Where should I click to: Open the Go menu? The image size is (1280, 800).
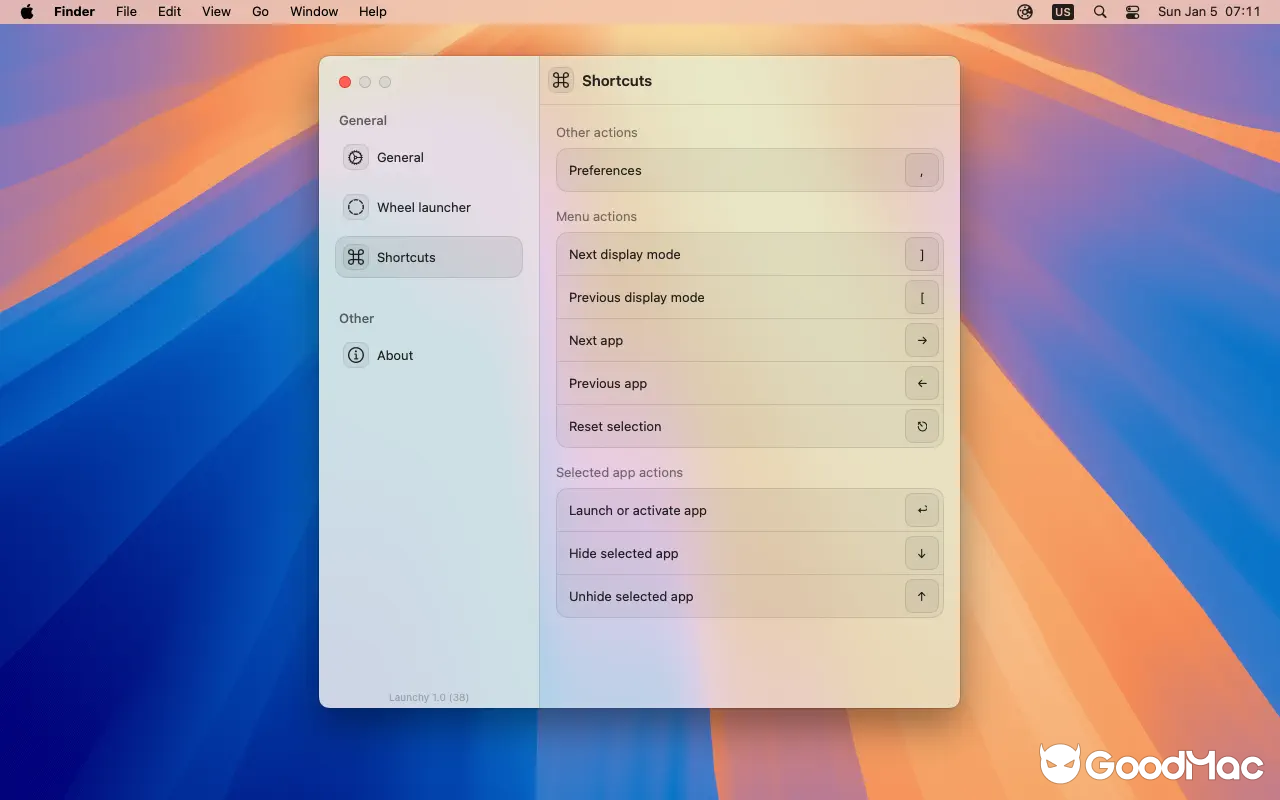pos(261,12)
